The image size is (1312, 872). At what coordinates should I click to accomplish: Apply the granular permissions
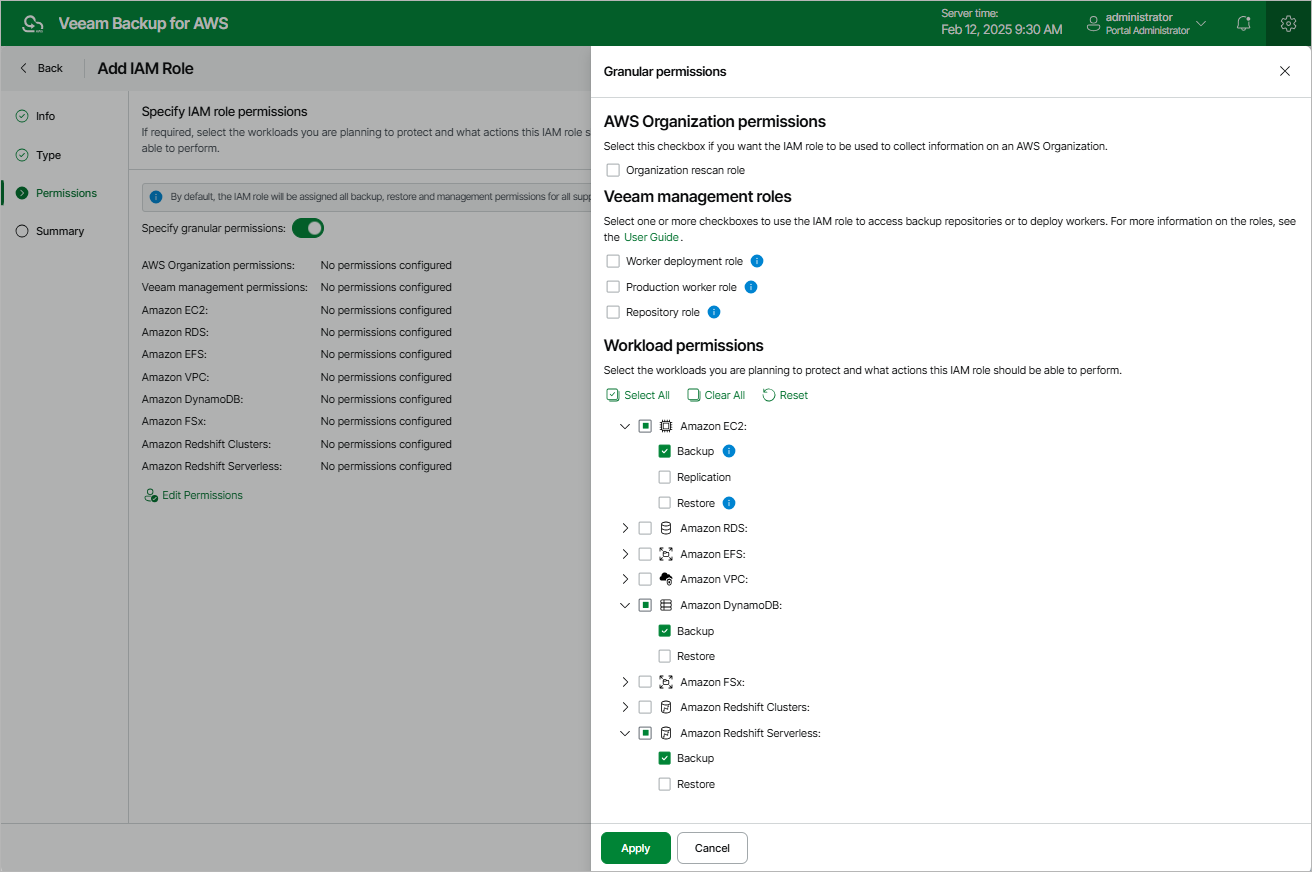click(x=636, y=848)
